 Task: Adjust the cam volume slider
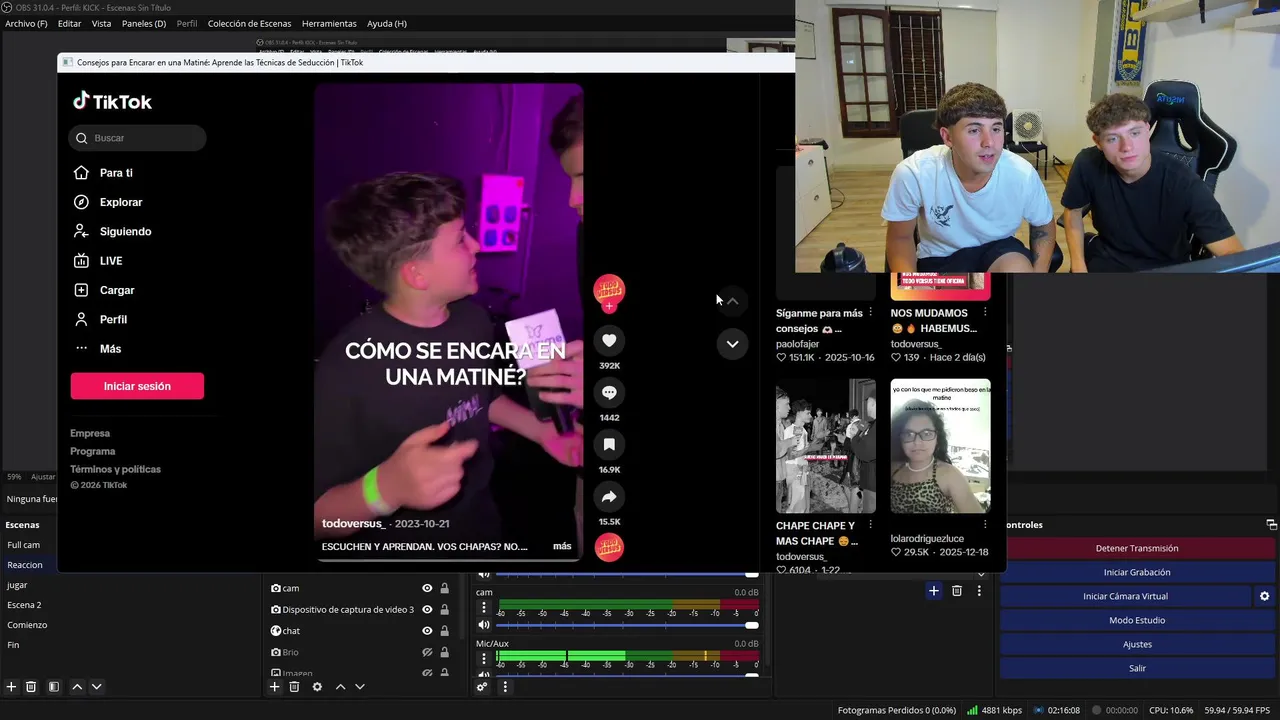click(626, 625)
